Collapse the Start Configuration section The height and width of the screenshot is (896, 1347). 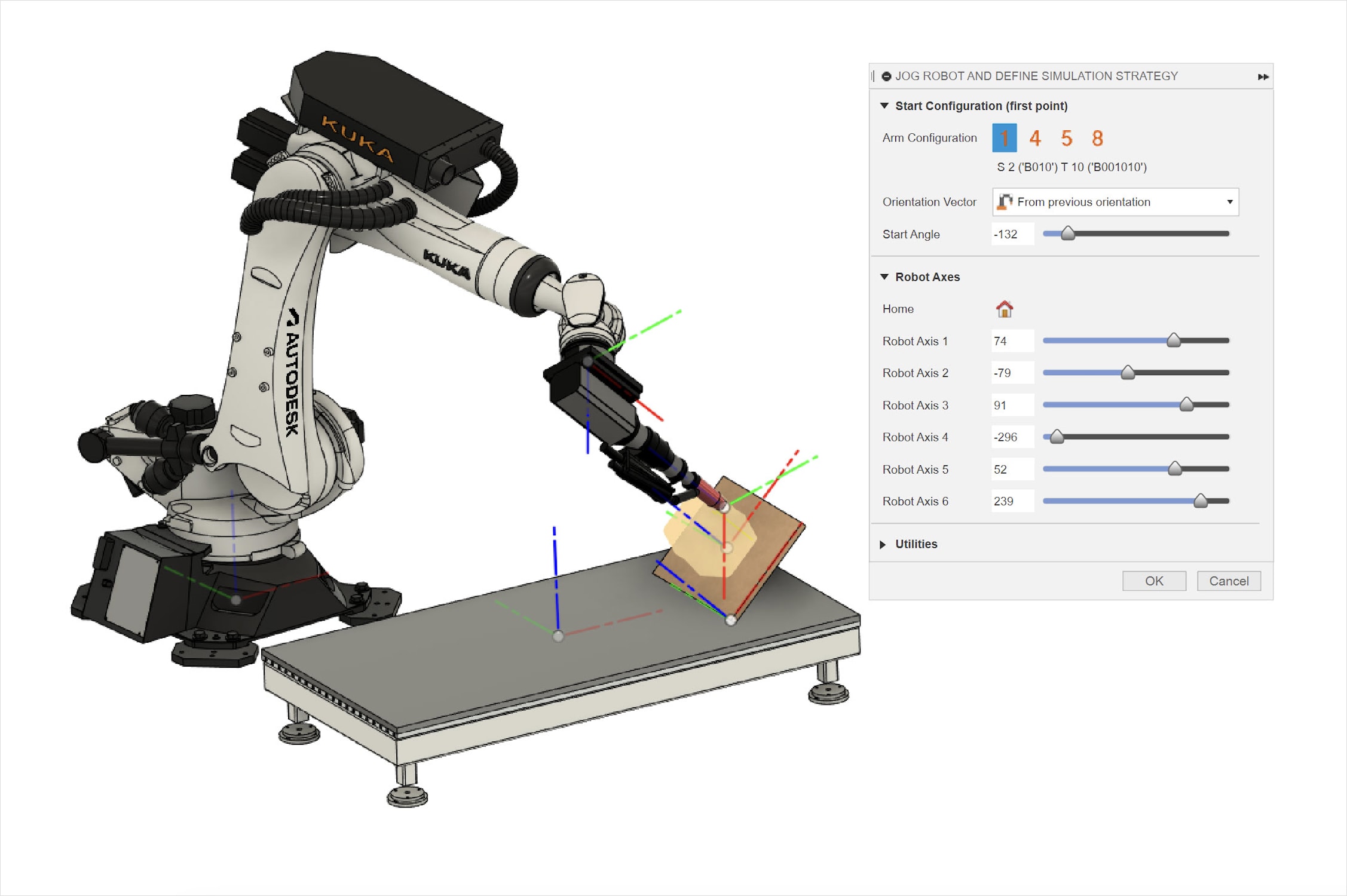coord(883,105)
